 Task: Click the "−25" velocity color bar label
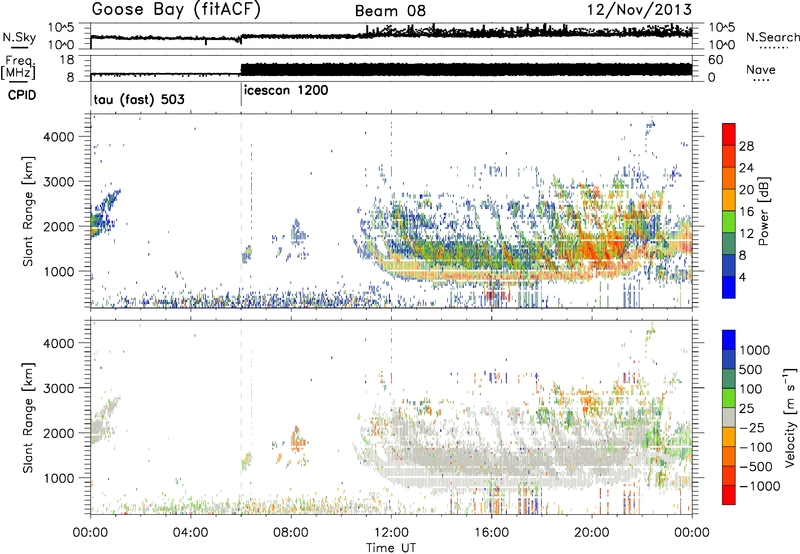click(x=751, y=428)
